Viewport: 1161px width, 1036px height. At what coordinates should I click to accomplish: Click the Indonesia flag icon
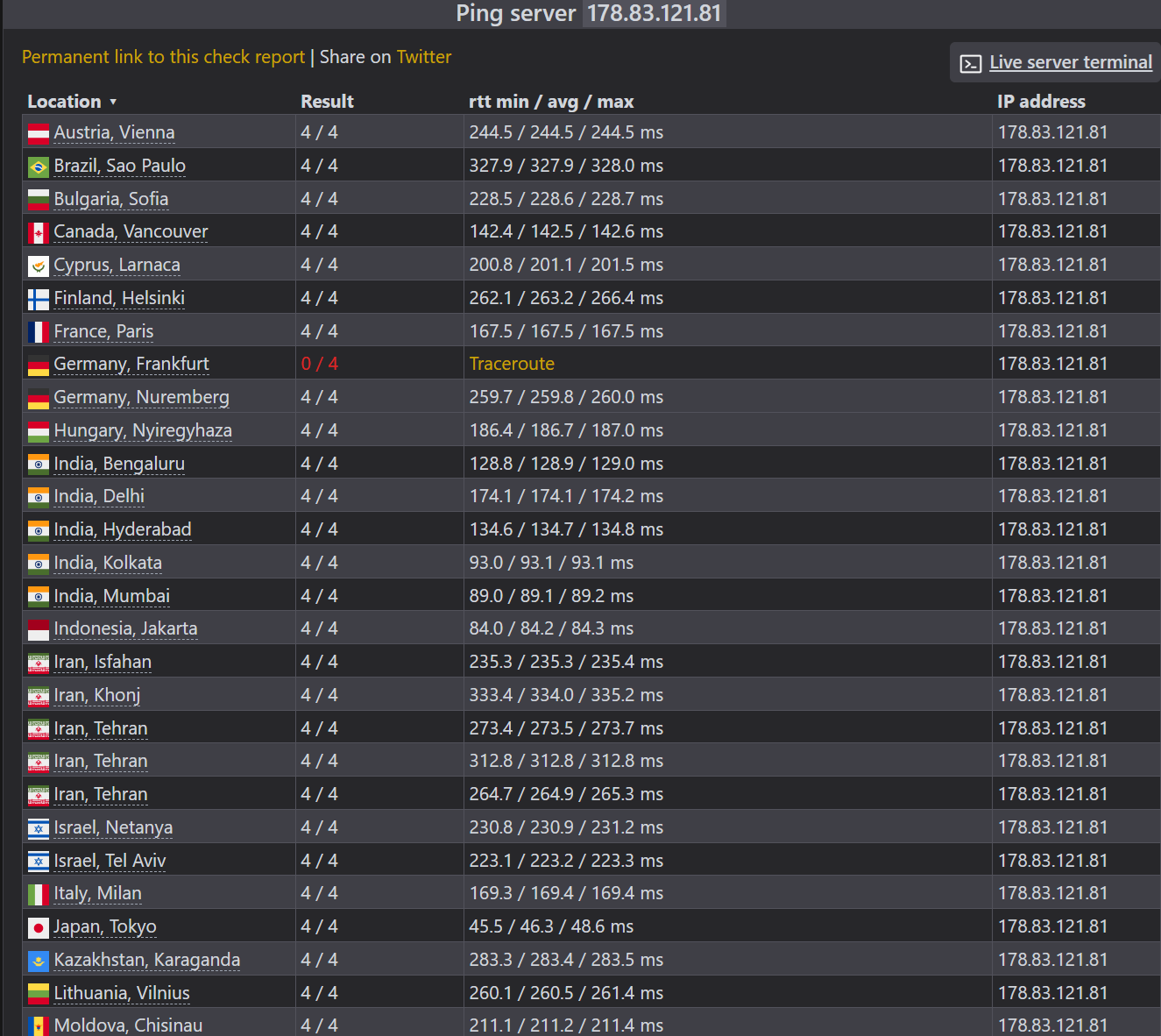39,630
